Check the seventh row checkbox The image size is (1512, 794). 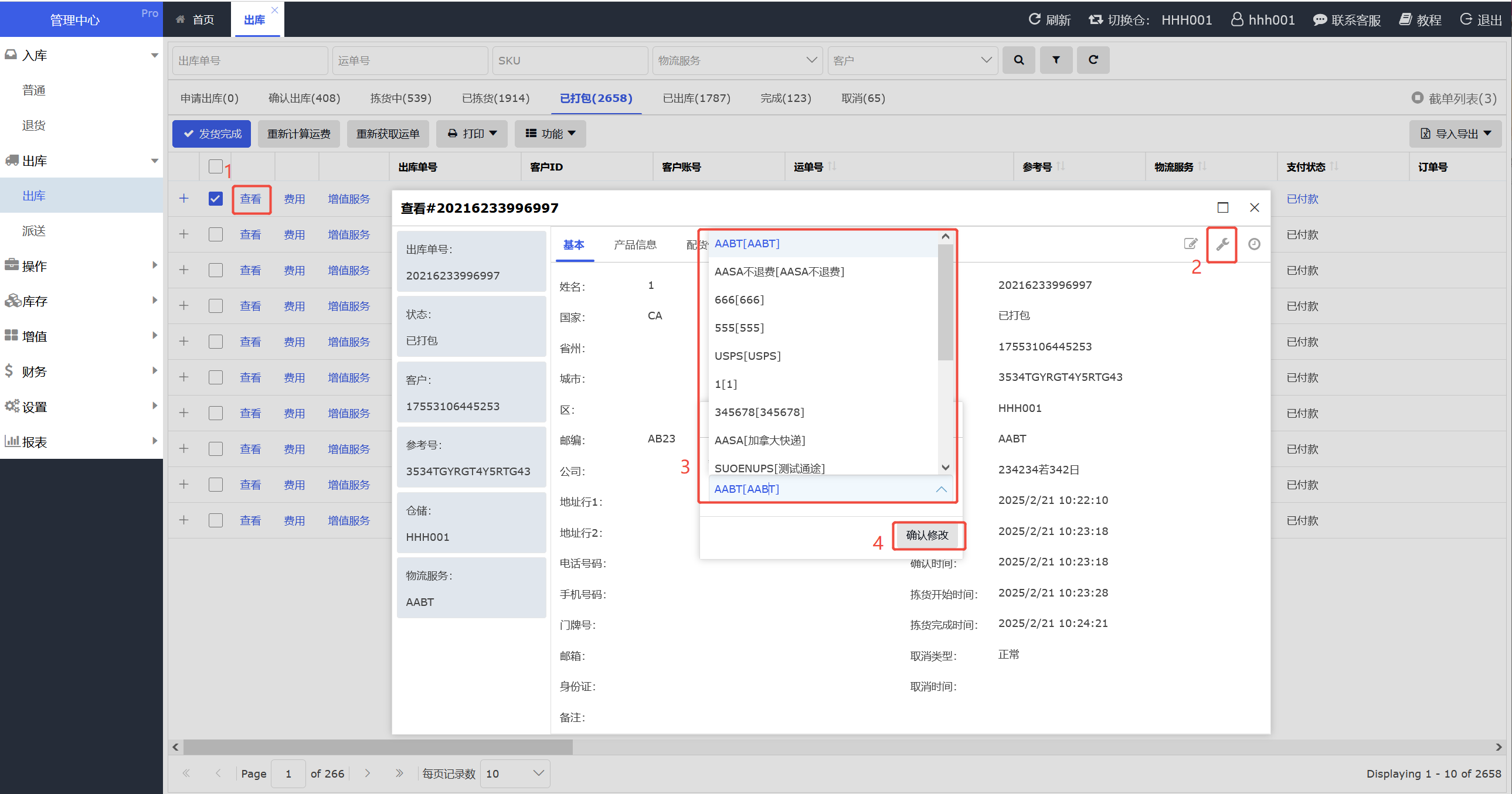215,413
